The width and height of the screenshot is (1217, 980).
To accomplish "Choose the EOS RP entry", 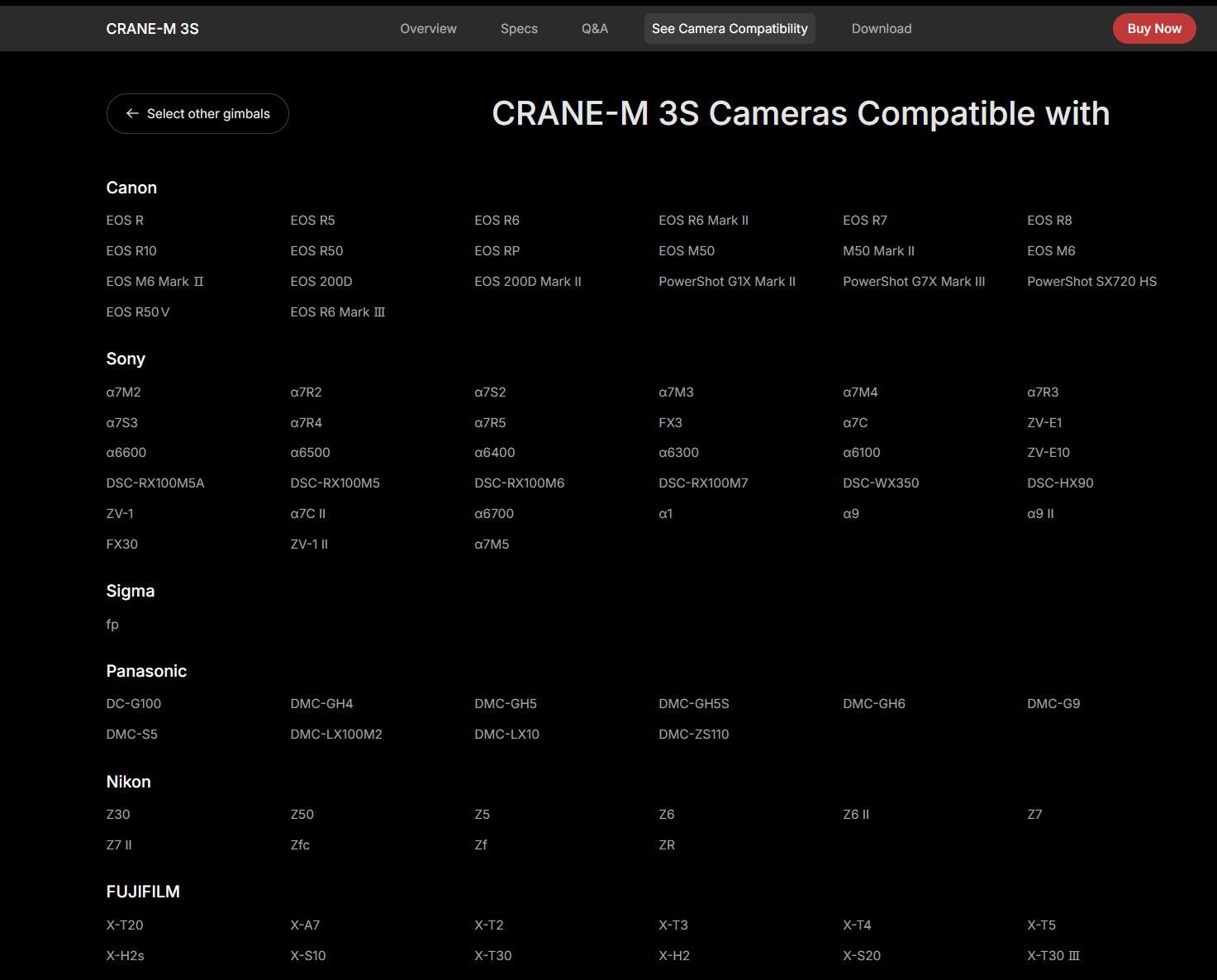I will (497, 250).
